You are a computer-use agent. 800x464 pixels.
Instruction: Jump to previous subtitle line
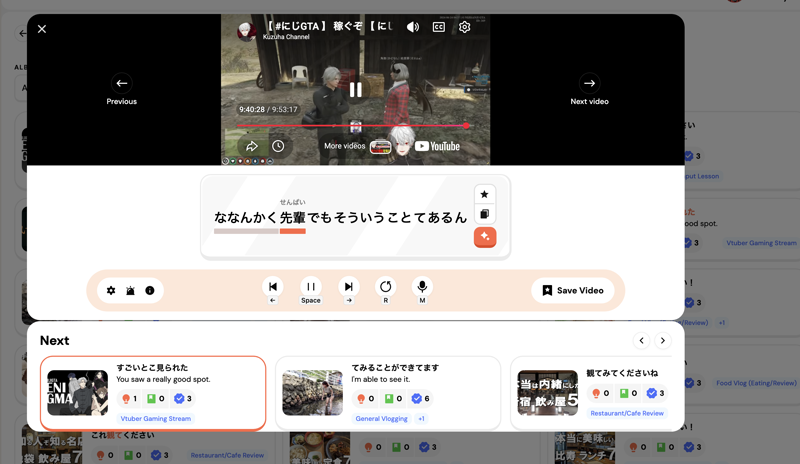272,286
